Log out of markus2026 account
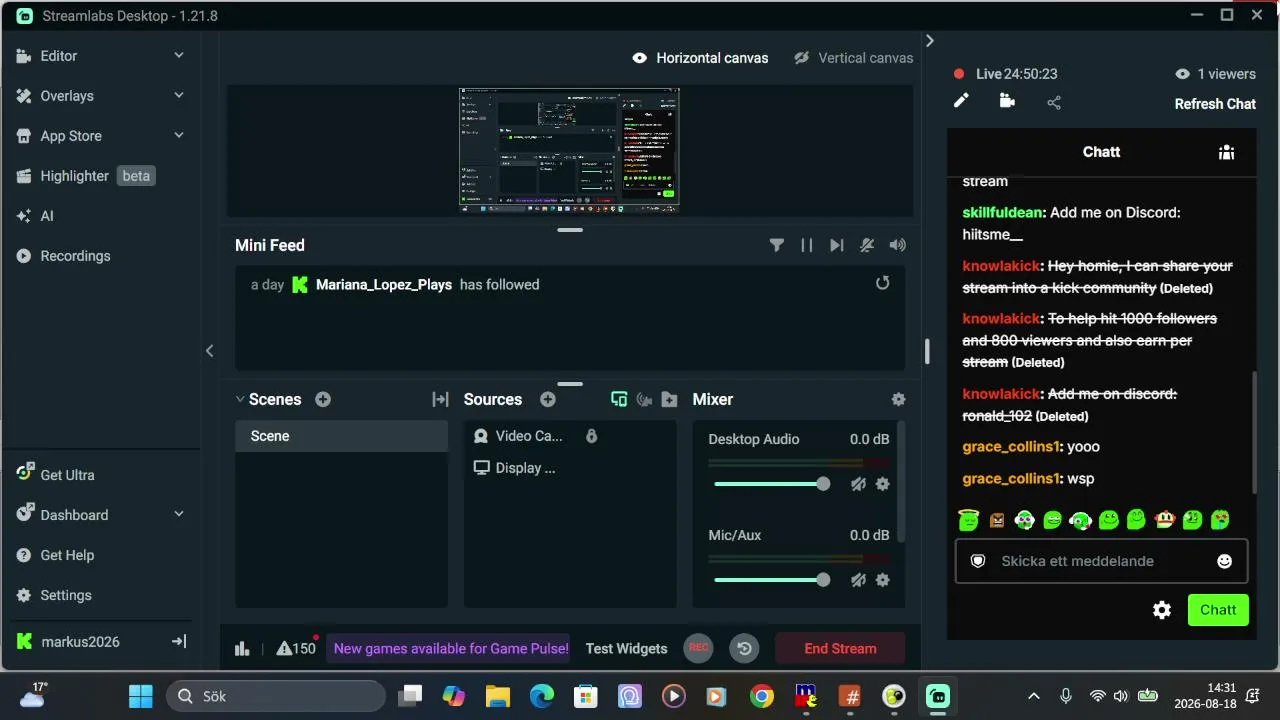 click(x=179, y=642)
